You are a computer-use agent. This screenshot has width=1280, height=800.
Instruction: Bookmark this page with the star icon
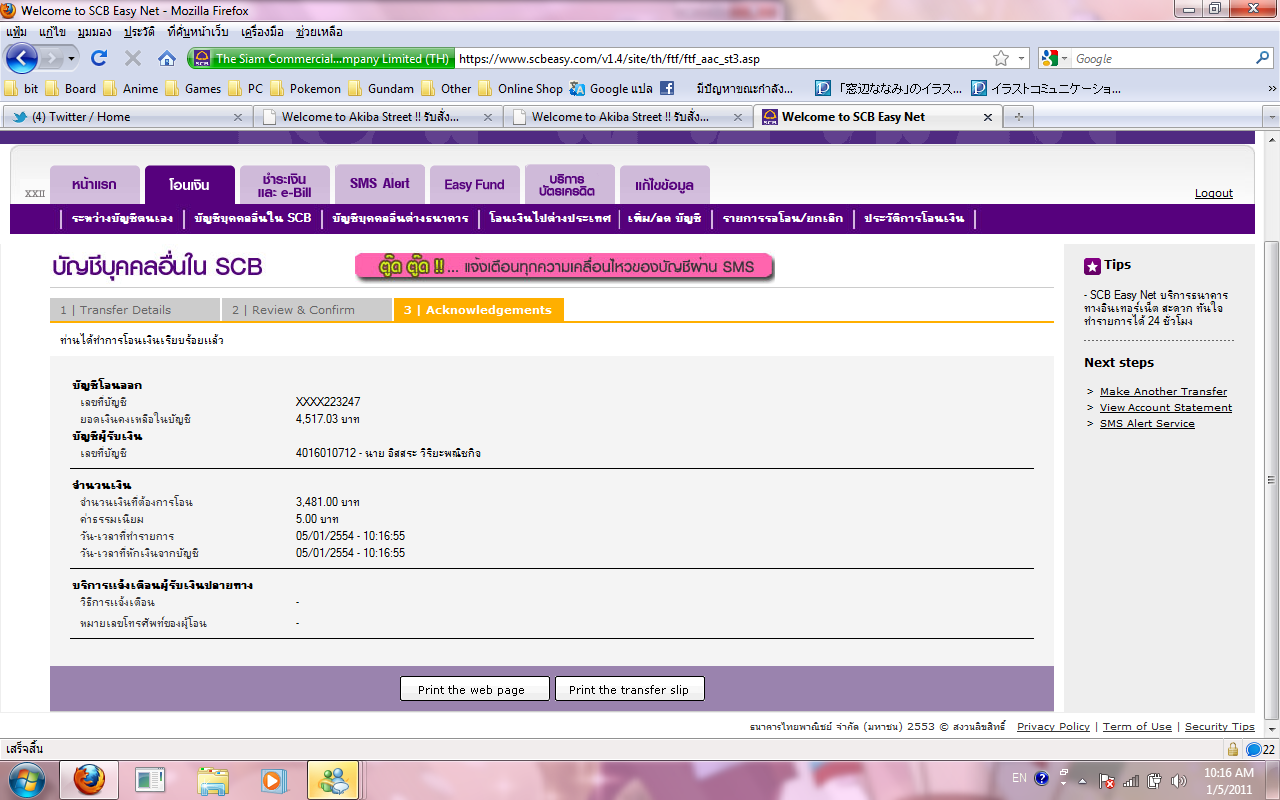point(1001,58)
